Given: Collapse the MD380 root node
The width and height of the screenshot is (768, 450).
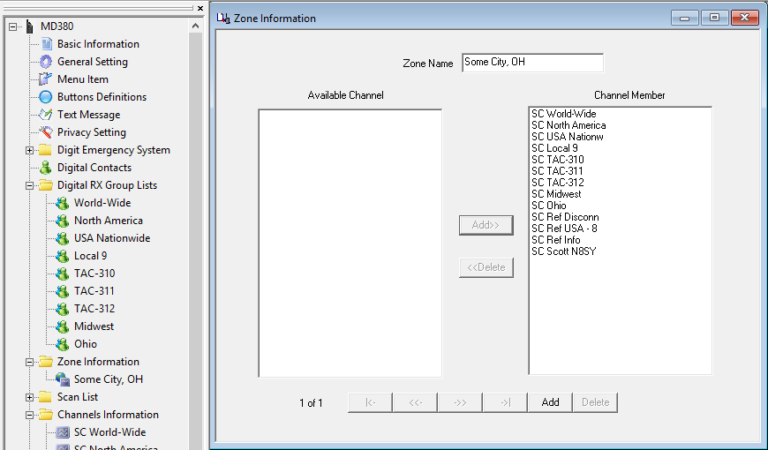Looking at the screenshot, I should (x=13, y=27).
